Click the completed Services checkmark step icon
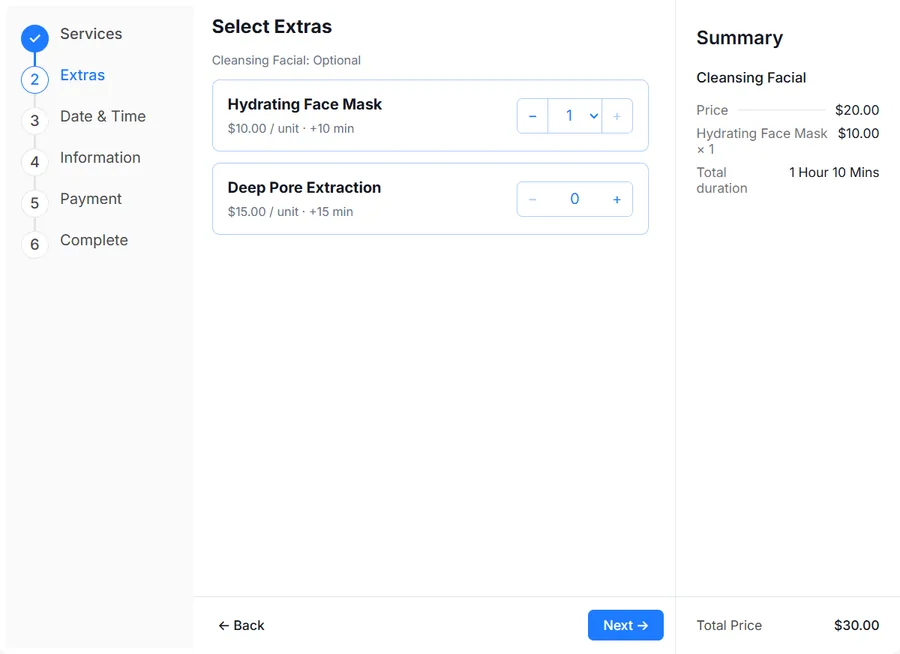900x654 pixels. pyautogui.click(x=35, y=38)
